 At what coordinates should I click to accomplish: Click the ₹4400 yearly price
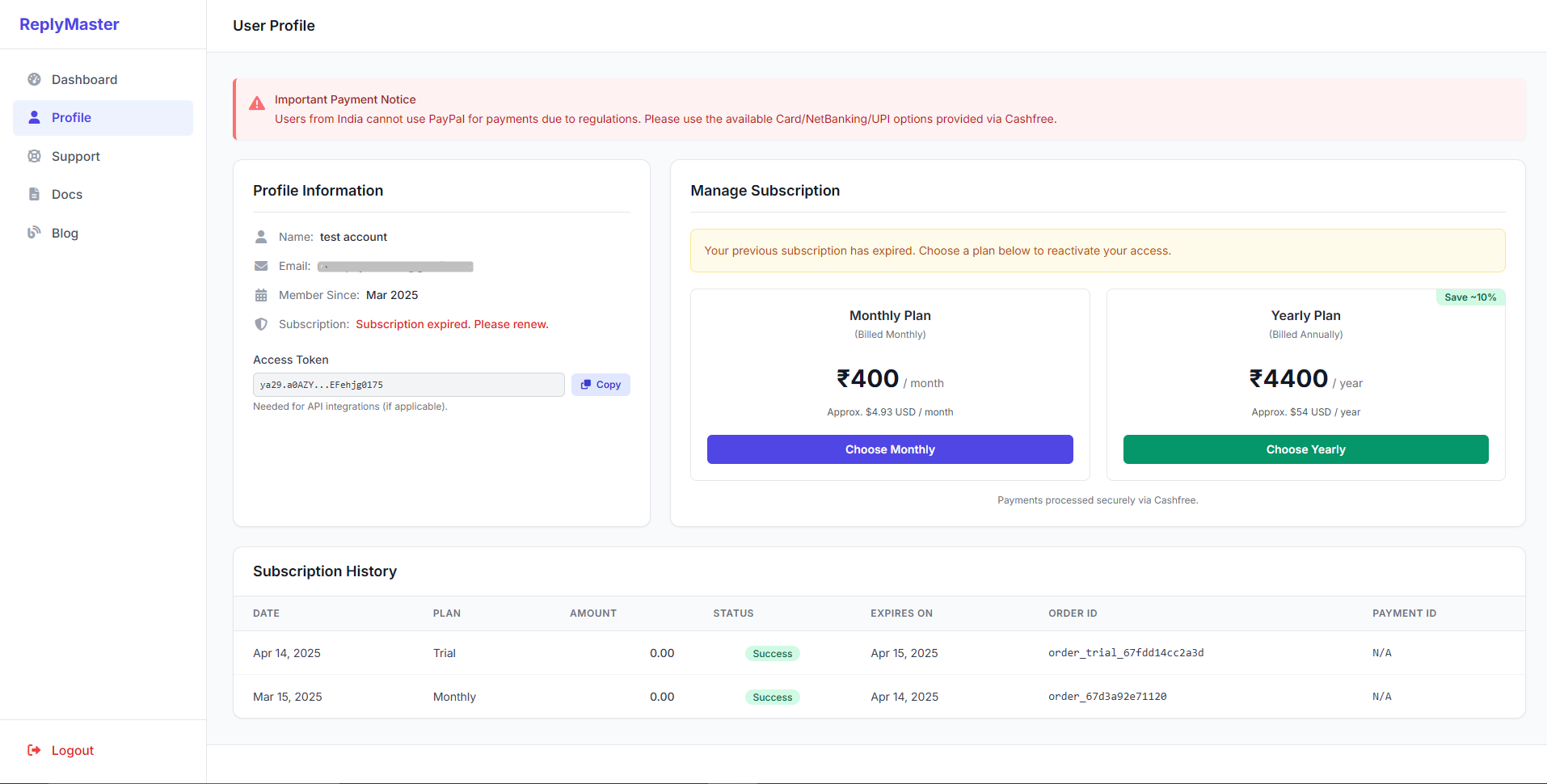point(1288,378)
